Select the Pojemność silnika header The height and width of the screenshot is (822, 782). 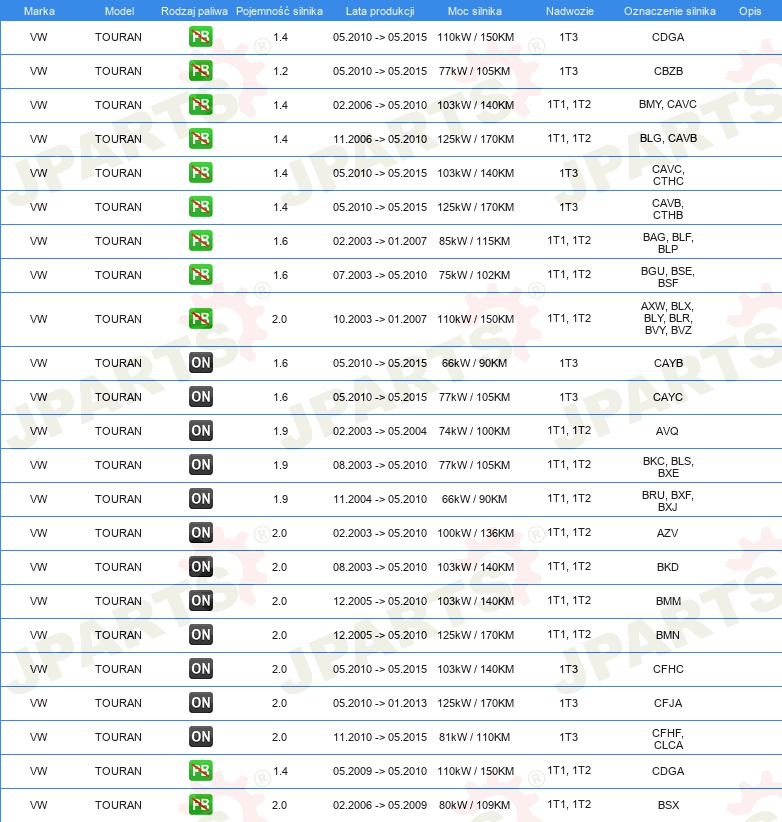[279, 11]
